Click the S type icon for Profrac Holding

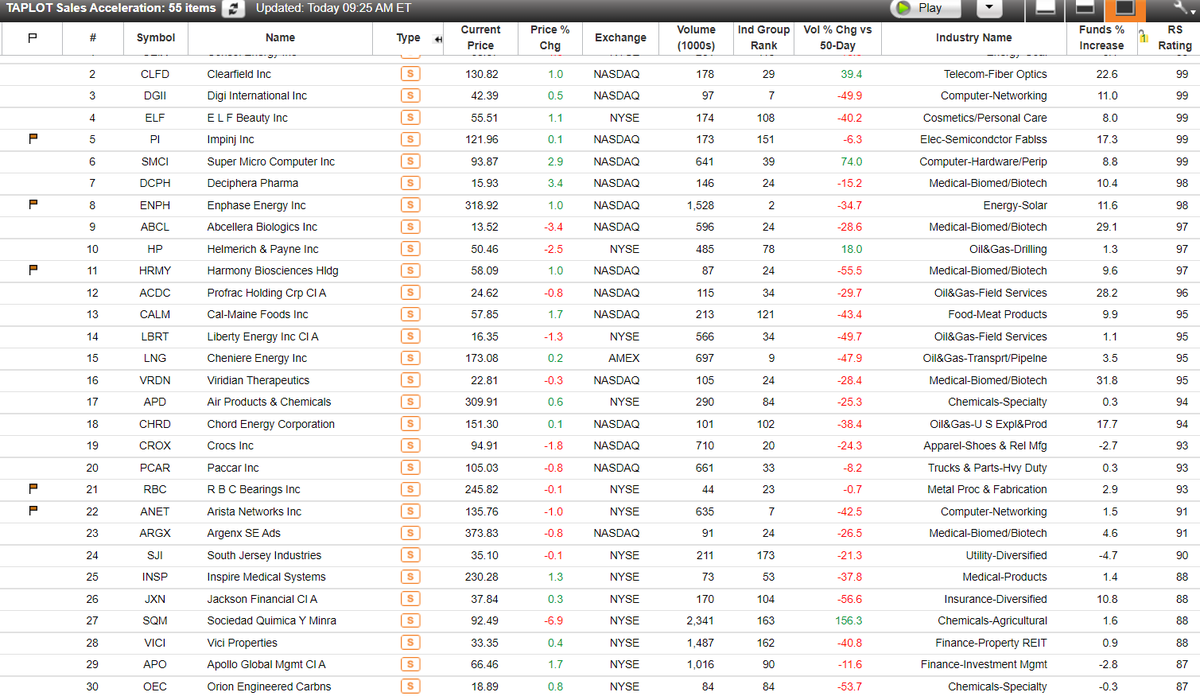tap(408, 293)
